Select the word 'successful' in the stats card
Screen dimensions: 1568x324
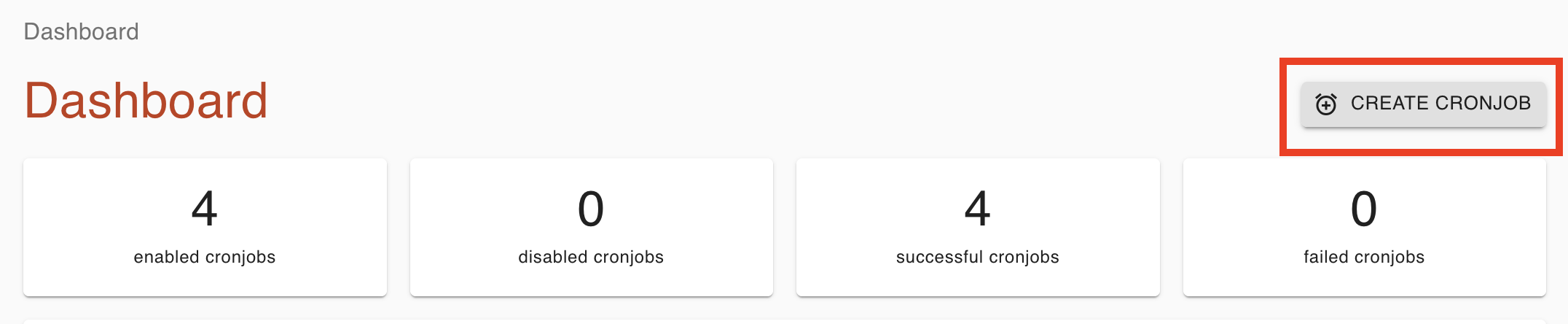[x=939, y=257]
